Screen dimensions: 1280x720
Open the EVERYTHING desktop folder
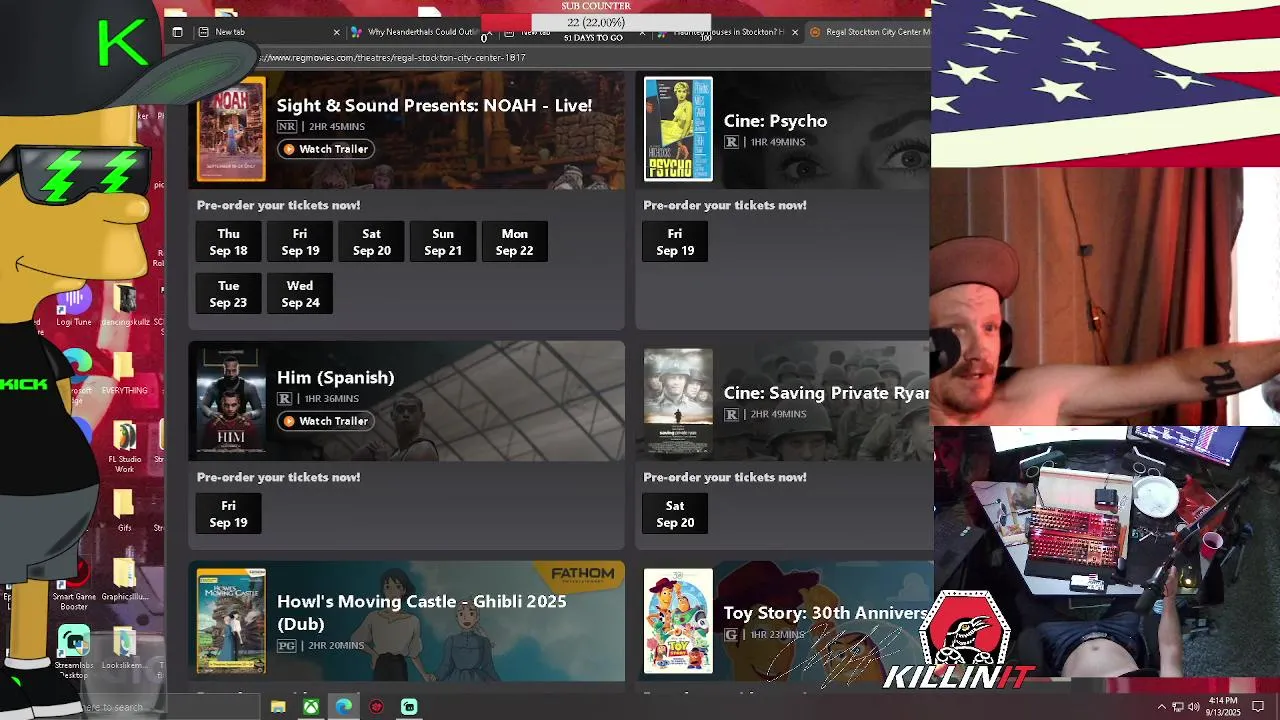click(124, 373)
